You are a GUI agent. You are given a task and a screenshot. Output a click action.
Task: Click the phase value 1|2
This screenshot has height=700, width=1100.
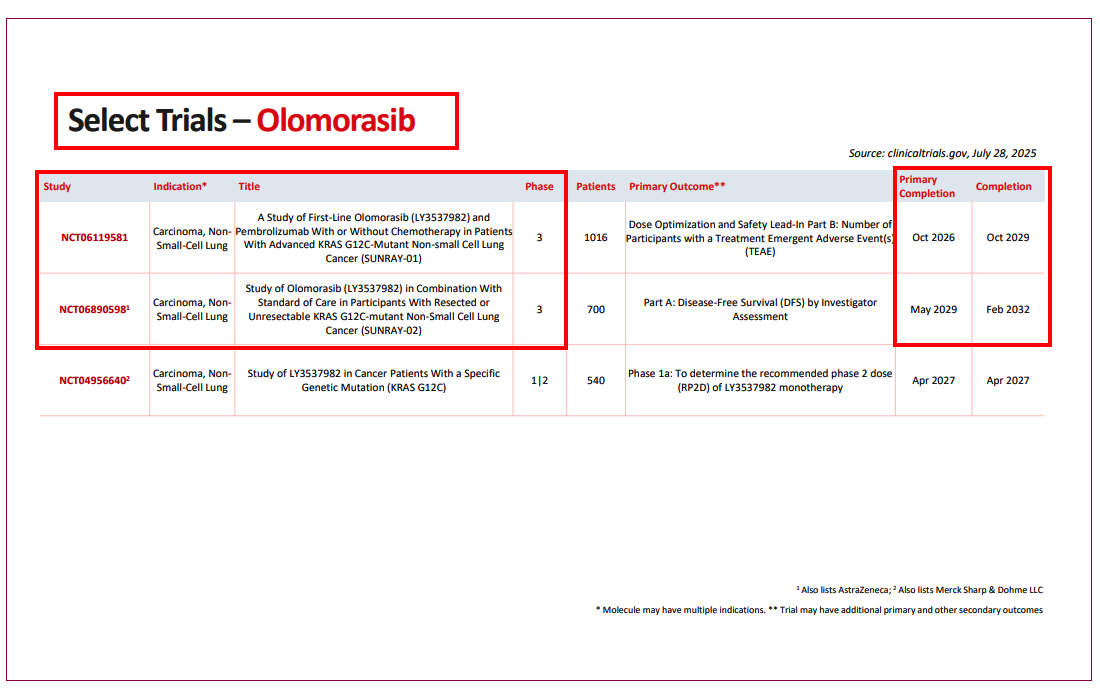click(539, 381)
